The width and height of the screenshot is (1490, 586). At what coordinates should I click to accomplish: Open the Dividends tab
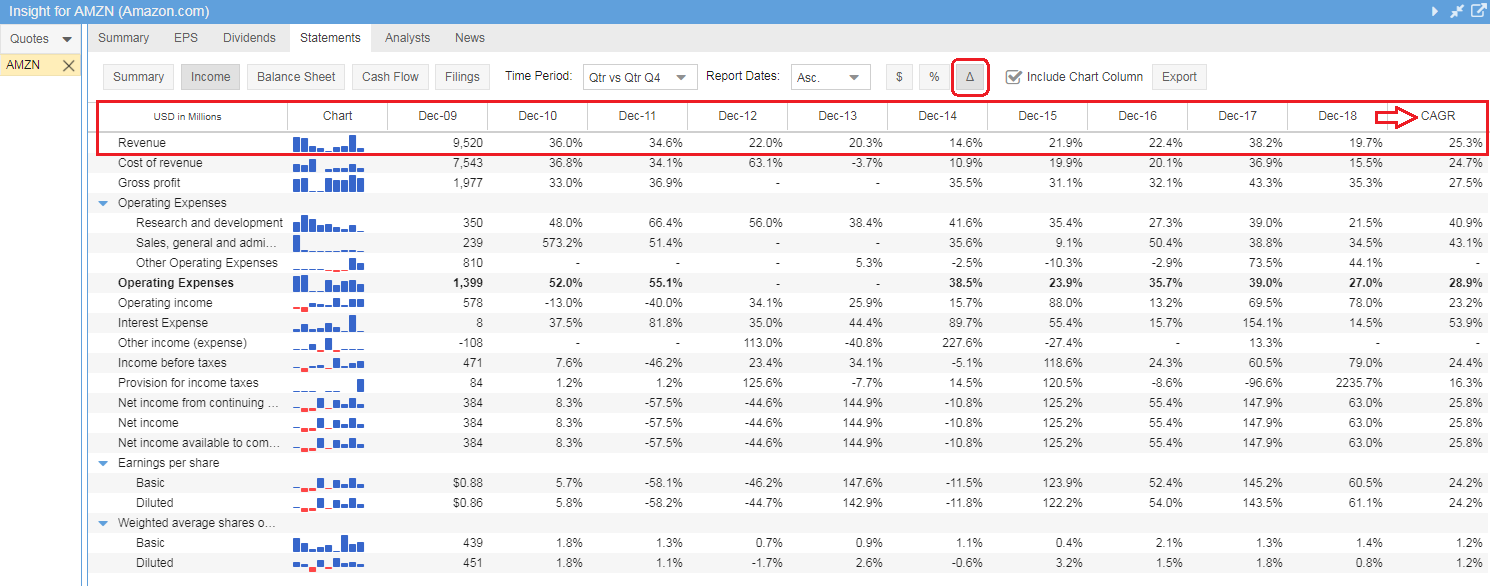click(249, 38)
